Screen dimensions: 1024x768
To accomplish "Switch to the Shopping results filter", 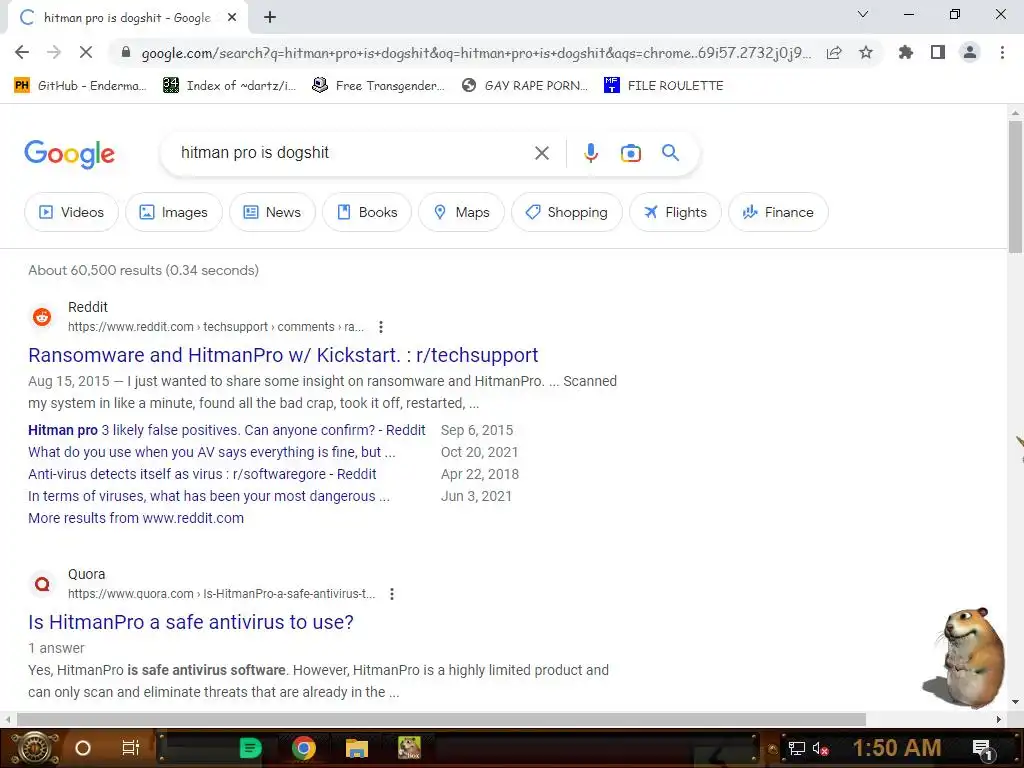I will pos(567,212).
